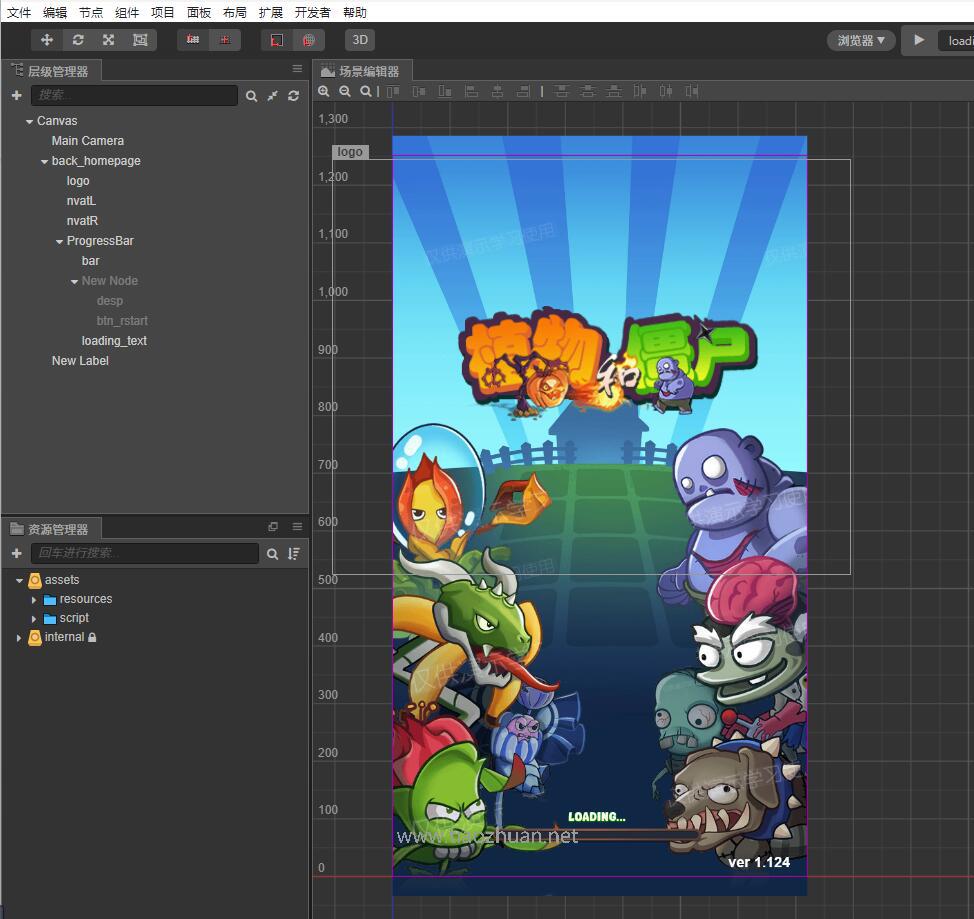Expand the internal assets folder
Viewport: 974px width, 919px height.
(19, 638)
